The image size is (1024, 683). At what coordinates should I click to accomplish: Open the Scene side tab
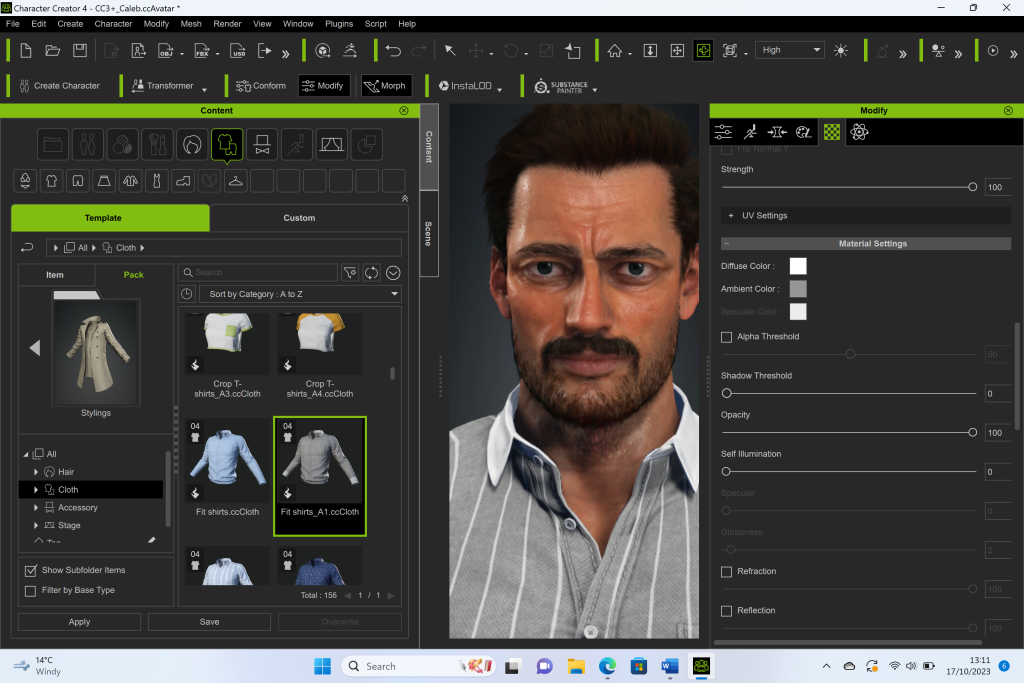point(428,234)
